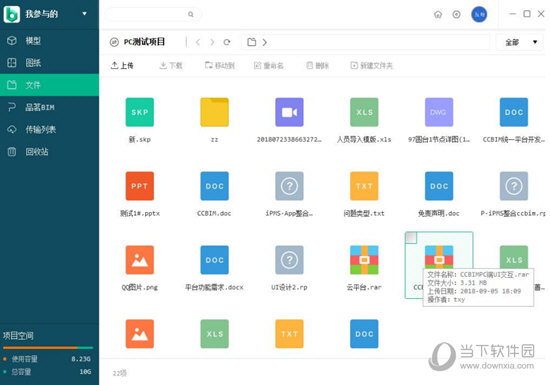Click the 使用容量 8.23G entry
The width and height of the screenshot is (550, 385).
[x=47, y=359]
